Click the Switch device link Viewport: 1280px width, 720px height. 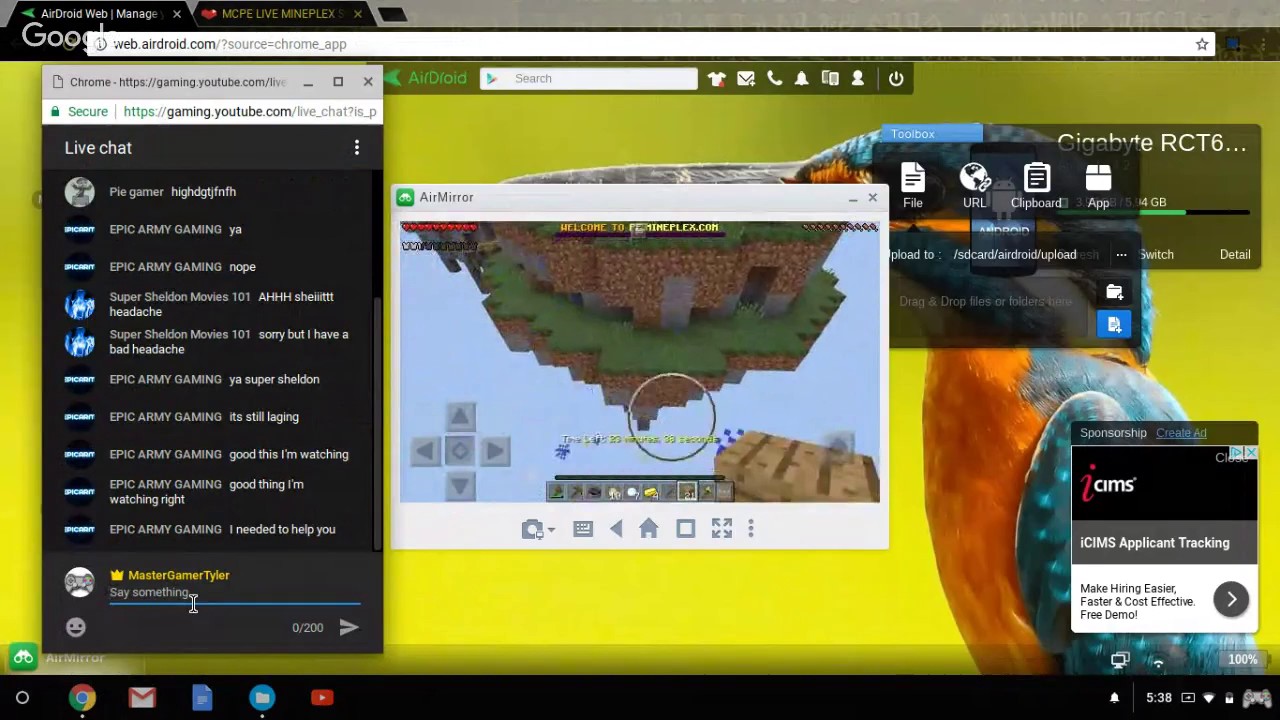click(1156, 255)
